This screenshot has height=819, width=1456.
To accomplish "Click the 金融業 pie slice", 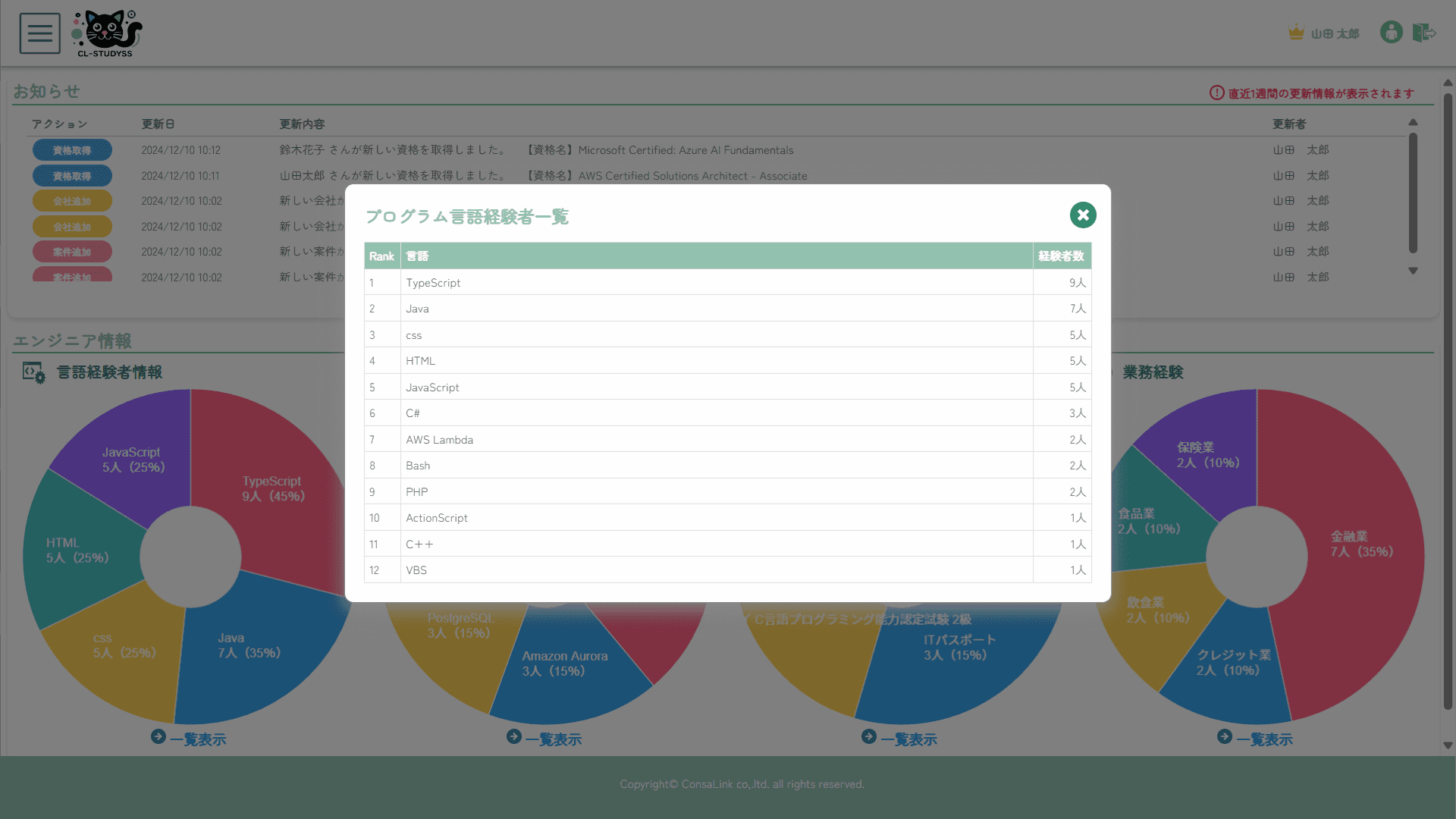I will click(x=1361, y=544).
